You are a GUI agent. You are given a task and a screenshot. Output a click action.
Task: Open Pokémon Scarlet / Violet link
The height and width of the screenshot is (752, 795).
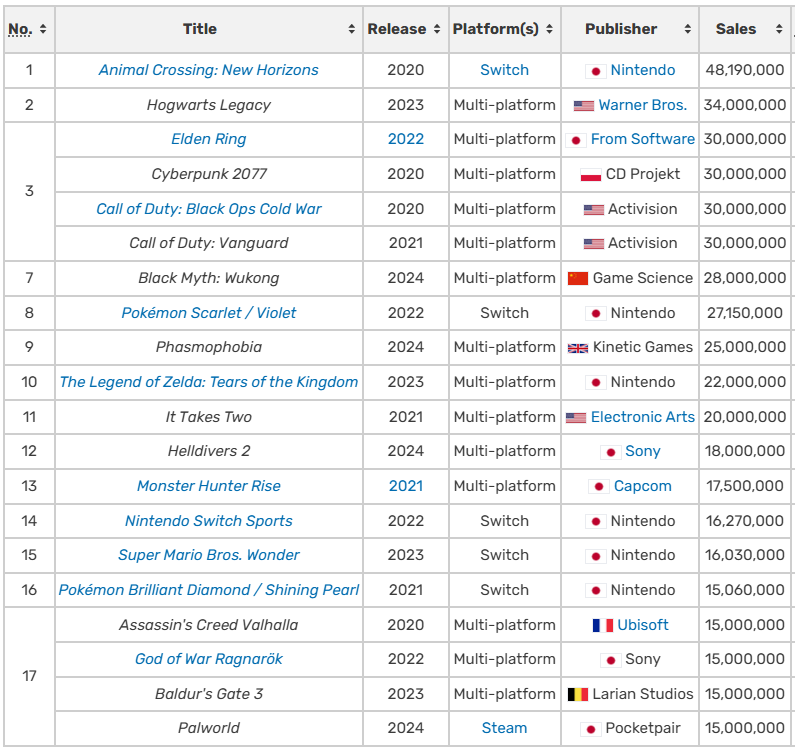tap(208, 313)
